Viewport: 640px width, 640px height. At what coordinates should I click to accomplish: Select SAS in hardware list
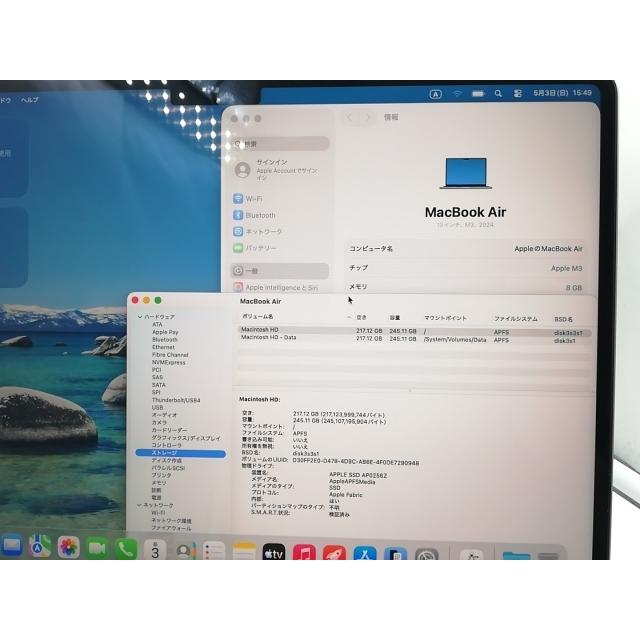[157, 377]
